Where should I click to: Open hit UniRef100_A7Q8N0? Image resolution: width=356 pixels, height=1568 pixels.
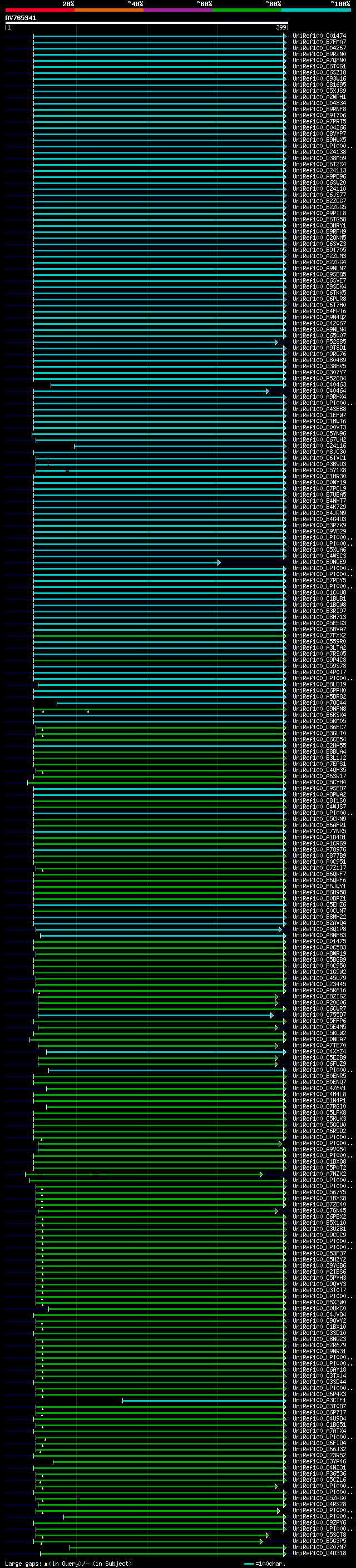tap(319, 61)
